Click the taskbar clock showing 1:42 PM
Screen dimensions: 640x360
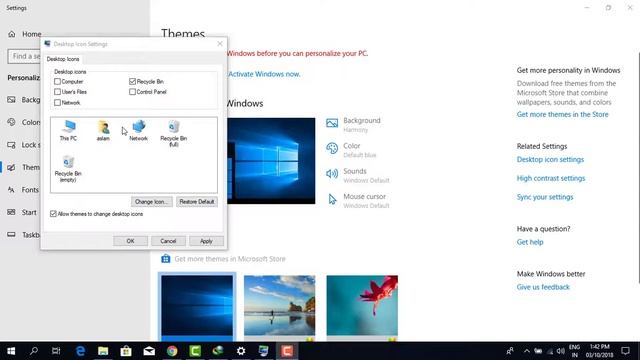coord(599,351)
